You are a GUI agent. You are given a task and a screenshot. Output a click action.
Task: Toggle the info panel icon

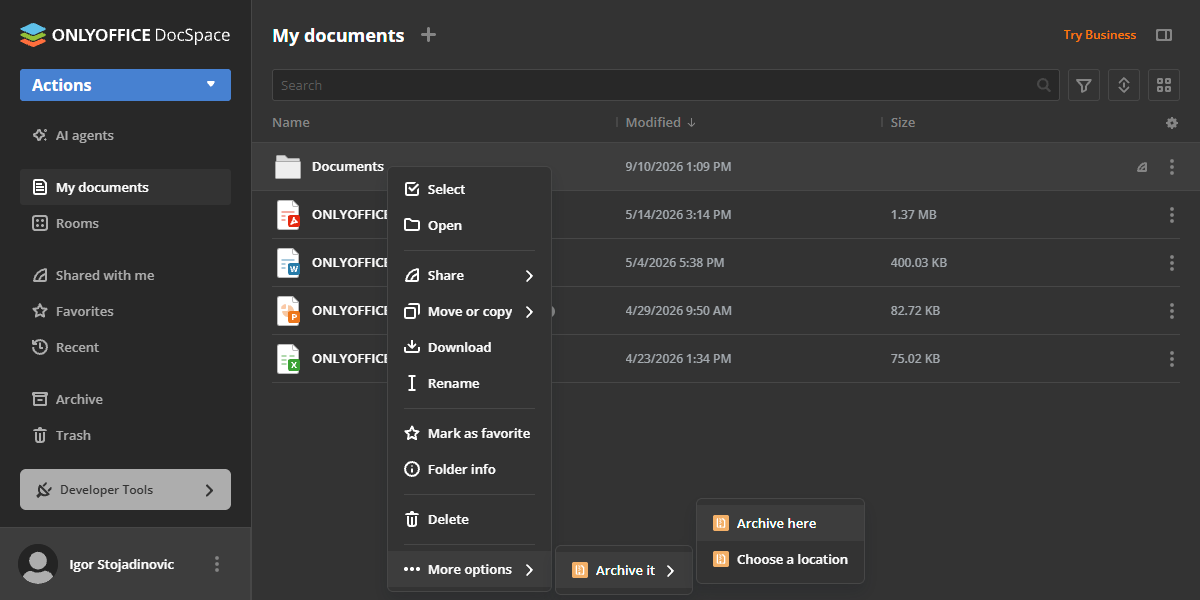click(1163, 35)
